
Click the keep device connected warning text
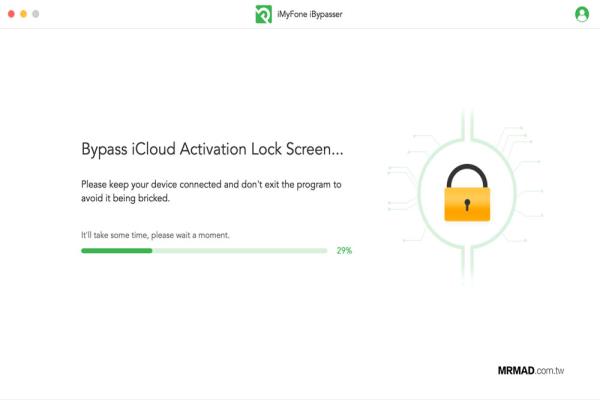(211, 184)
